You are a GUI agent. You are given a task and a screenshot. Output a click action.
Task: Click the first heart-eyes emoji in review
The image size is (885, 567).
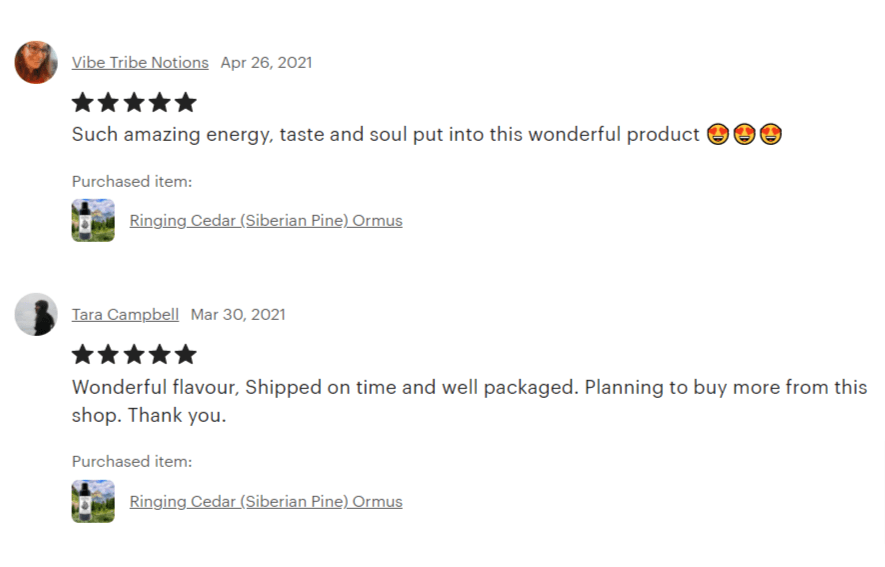pyautogui.click(x=717, y=134)
